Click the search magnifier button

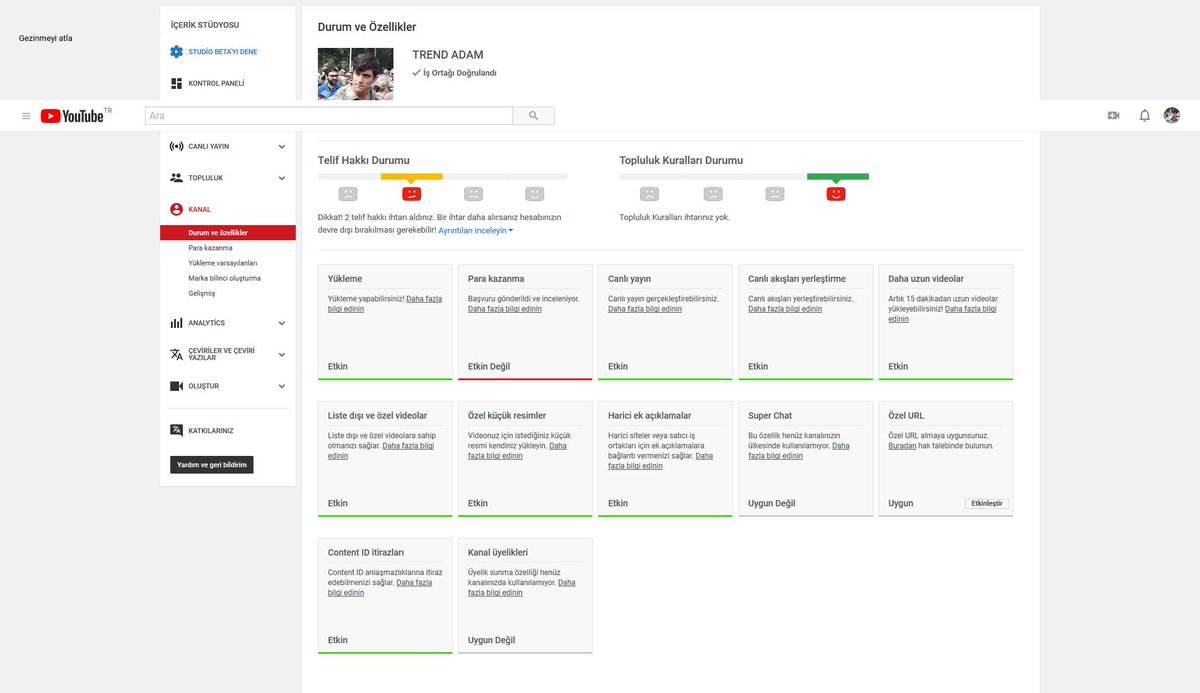534,116
